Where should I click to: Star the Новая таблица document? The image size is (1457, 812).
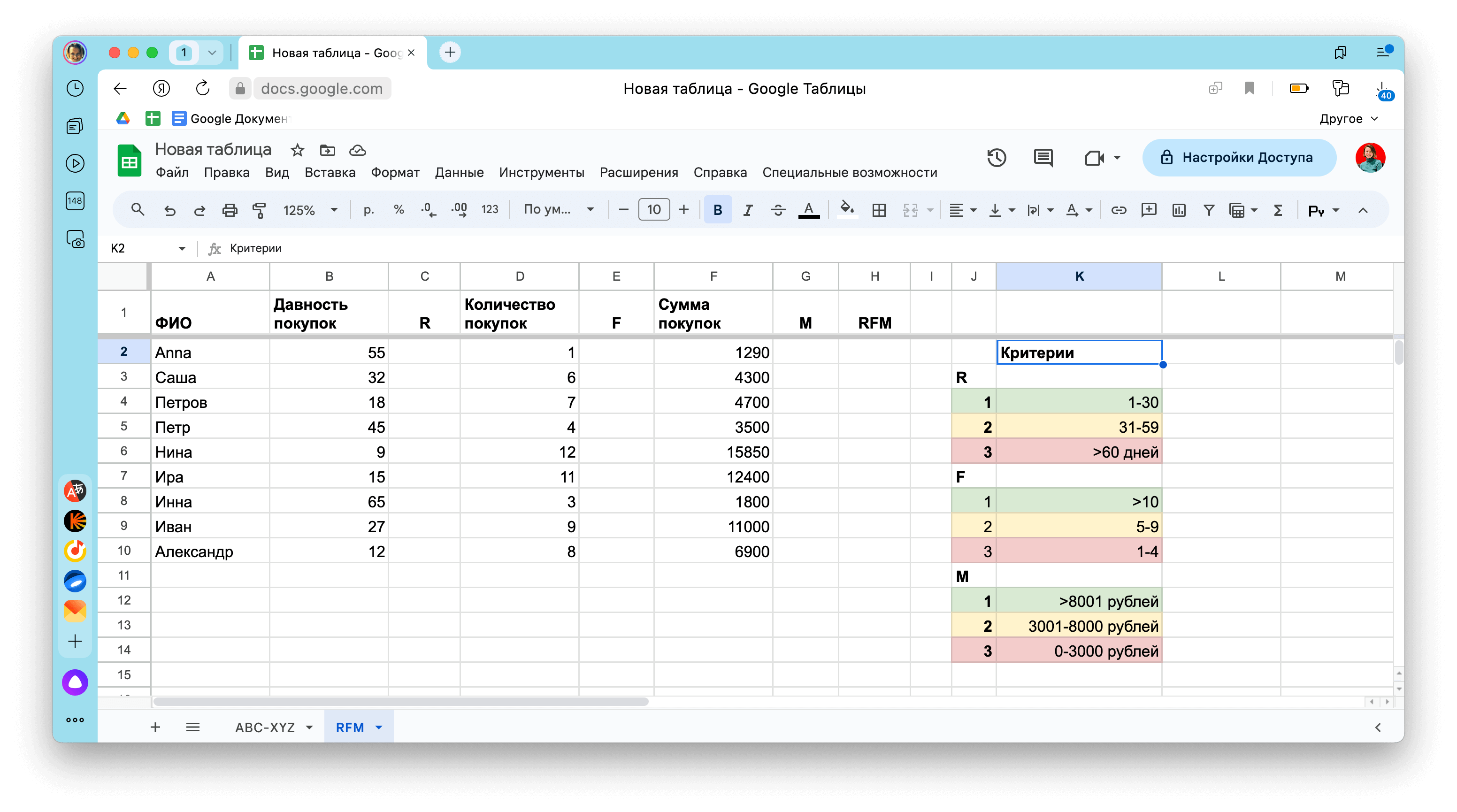point(297,150)
